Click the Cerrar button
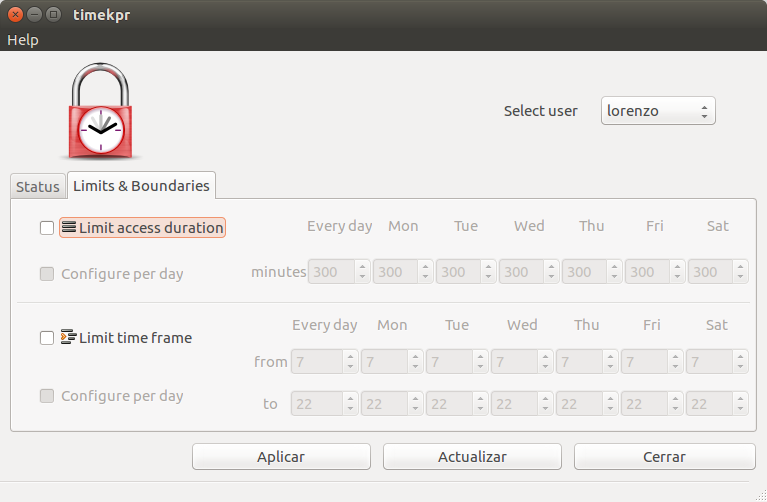Screen dimensions: 767x502 tap(664, 456)
